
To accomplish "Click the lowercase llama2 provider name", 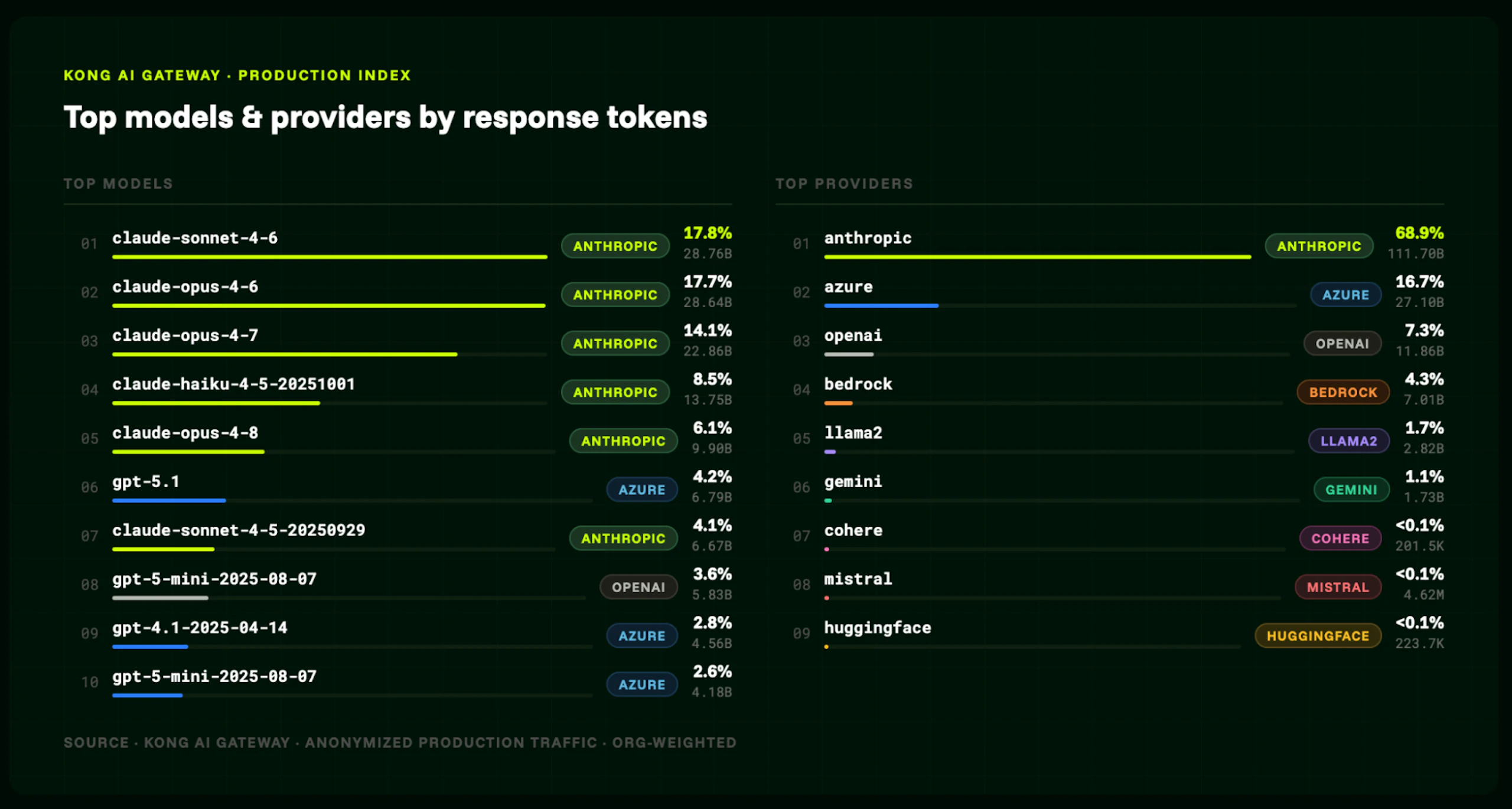I will coord(853,433).
